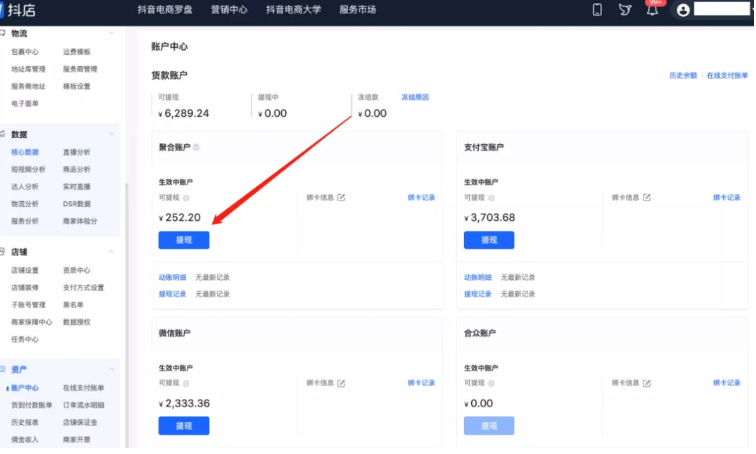Open the 在线支付账单 link at top right
The height and width of the screenshot is (454, 756).
727,76
